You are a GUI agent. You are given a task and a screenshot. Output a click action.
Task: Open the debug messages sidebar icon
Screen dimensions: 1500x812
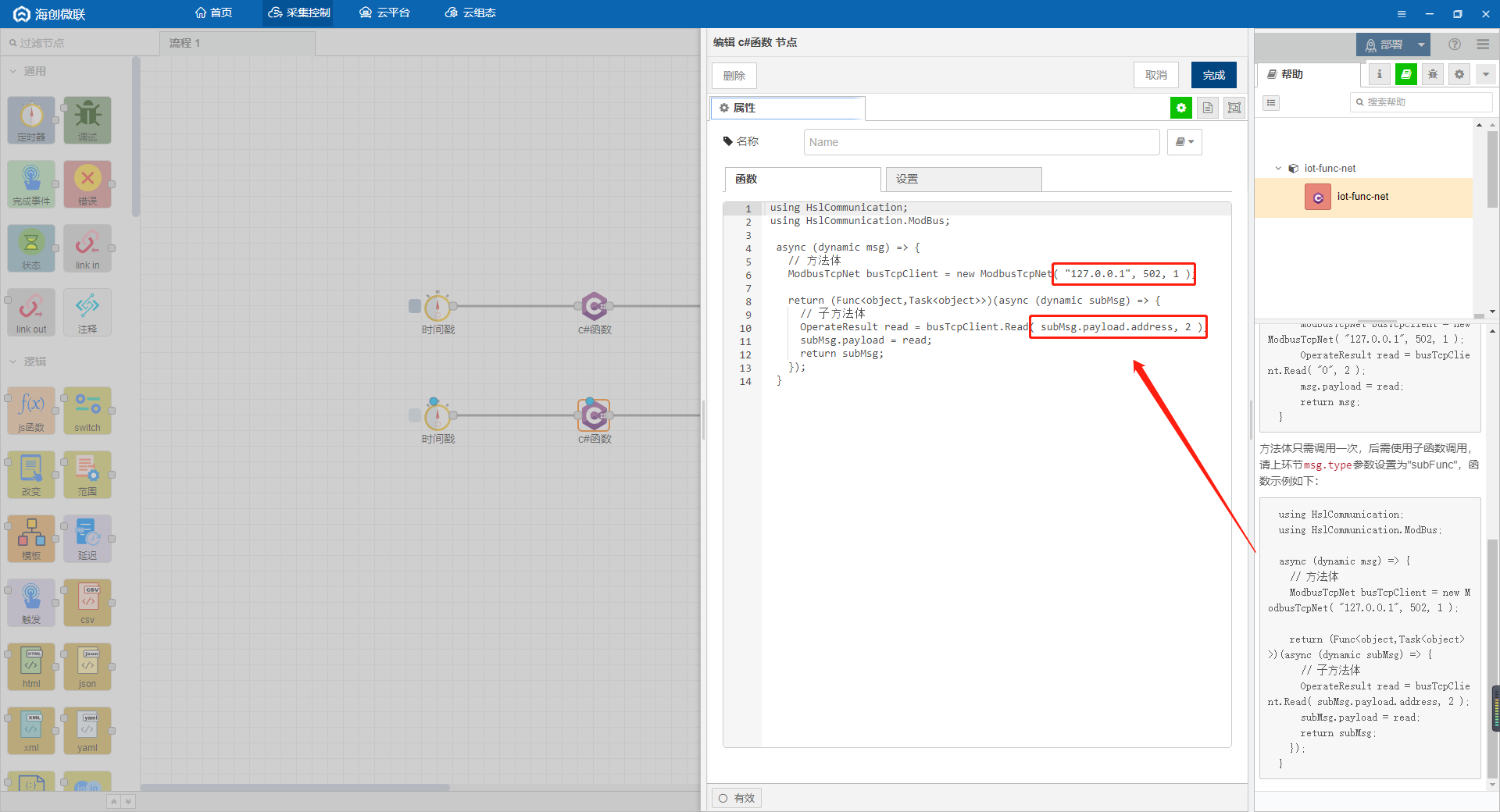(1433, 74)
